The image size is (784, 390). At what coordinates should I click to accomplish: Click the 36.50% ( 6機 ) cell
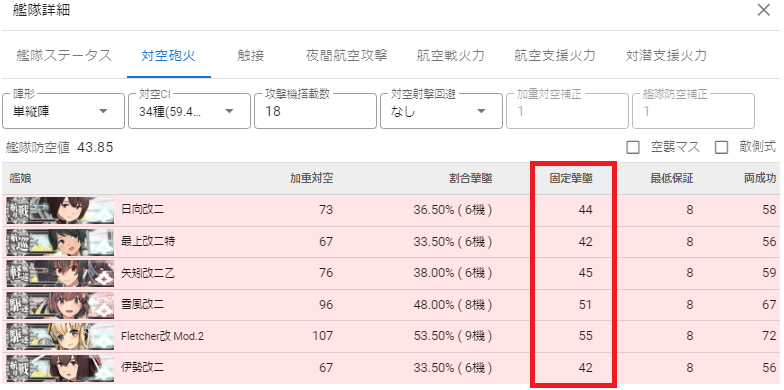453,210
